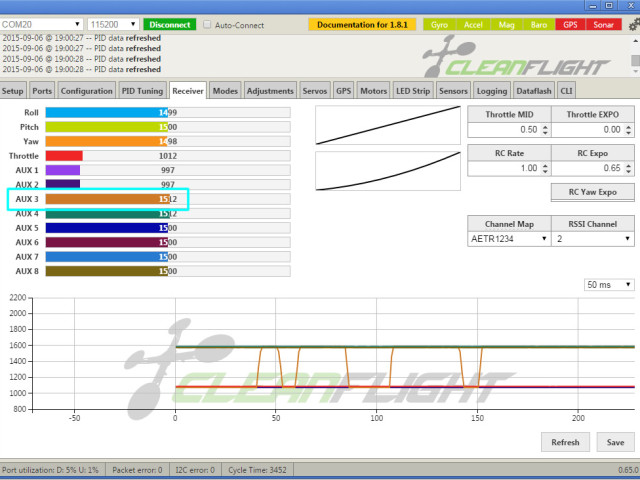Click the Refresh button
Image resolution: width=640 pixels, height=480 pixels.
point(565,442)
